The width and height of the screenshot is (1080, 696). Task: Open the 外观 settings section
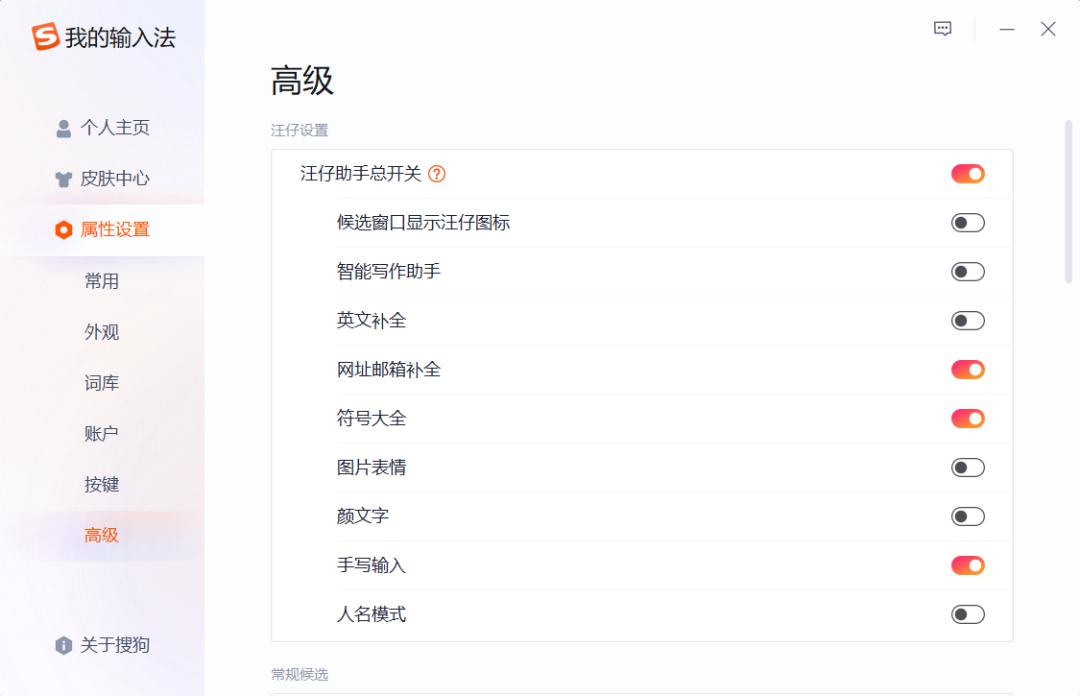(x=100, y=332)
